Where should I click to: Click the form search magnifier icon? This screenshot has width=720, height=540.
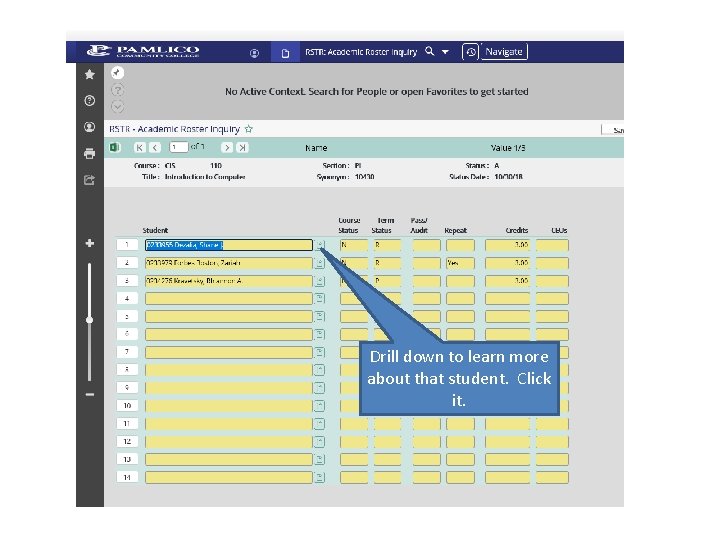coord(429,51)
